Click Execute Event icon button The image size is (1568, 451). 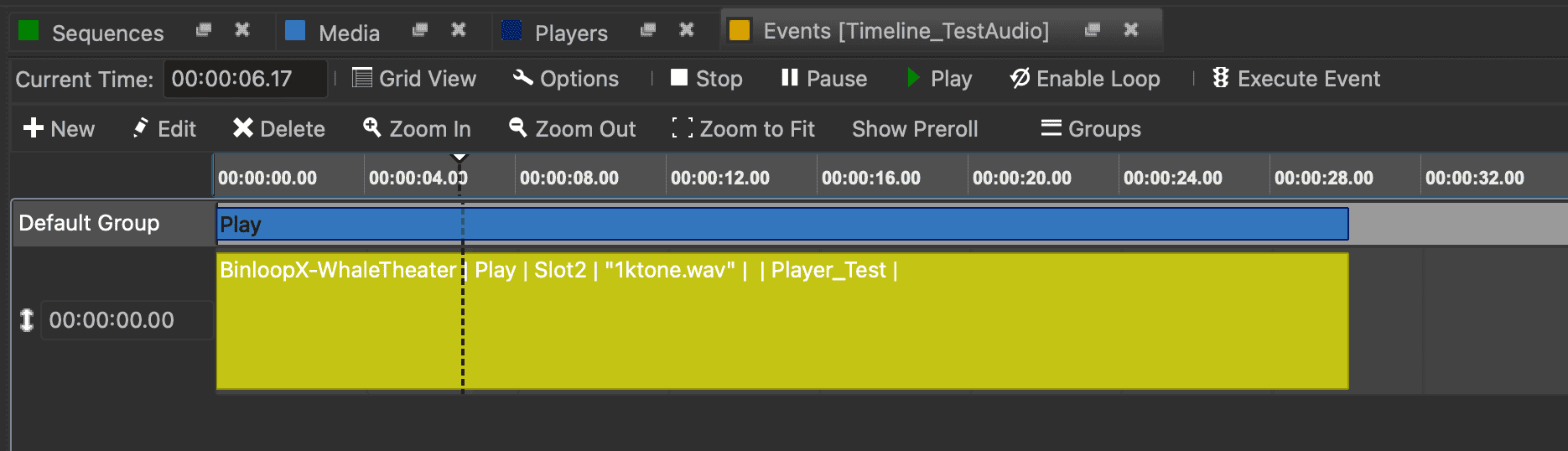coord(1221,79)
